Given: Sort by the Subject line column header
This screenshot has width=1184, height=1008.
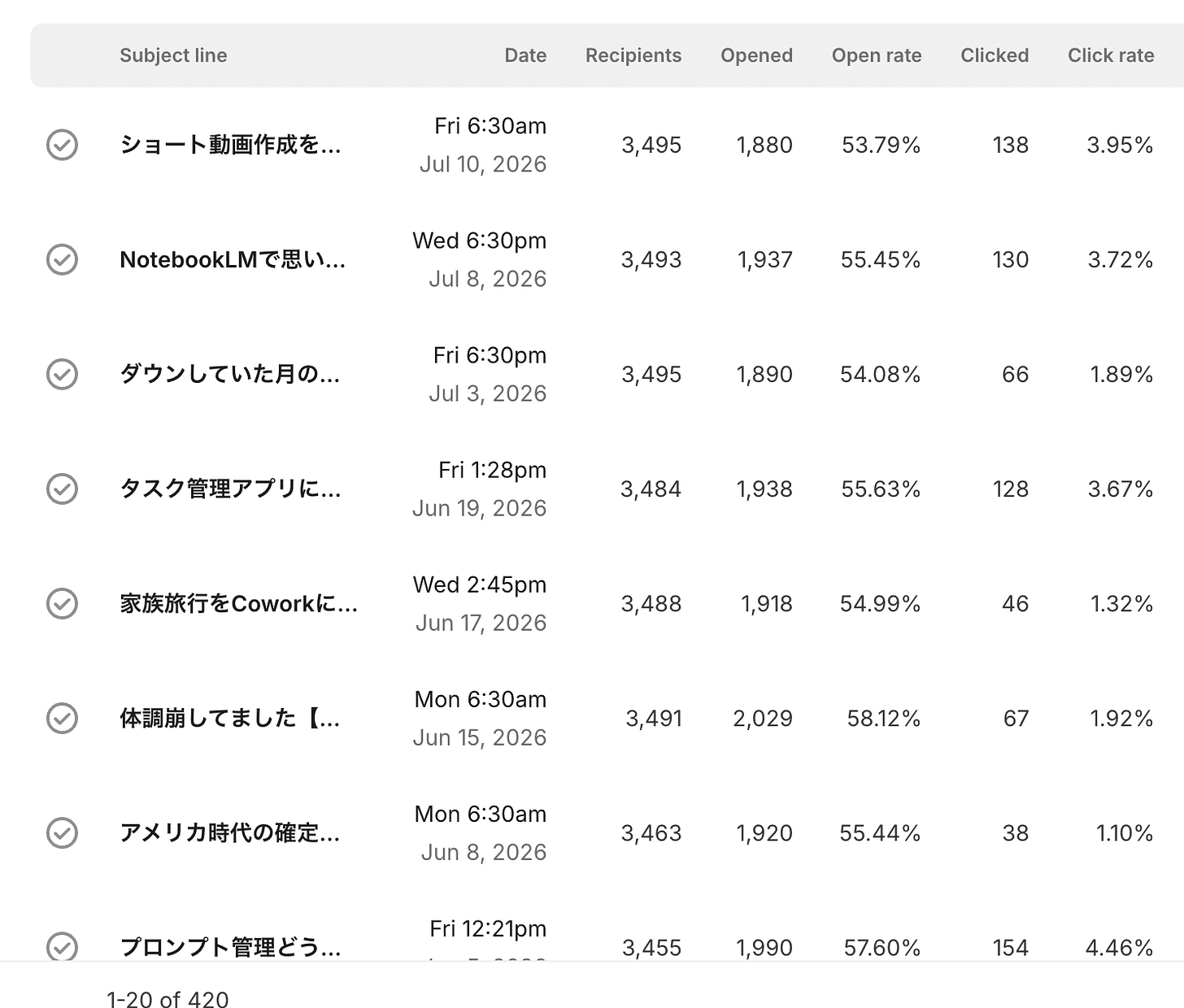Looking at the screenshot, I should point(173,55).
